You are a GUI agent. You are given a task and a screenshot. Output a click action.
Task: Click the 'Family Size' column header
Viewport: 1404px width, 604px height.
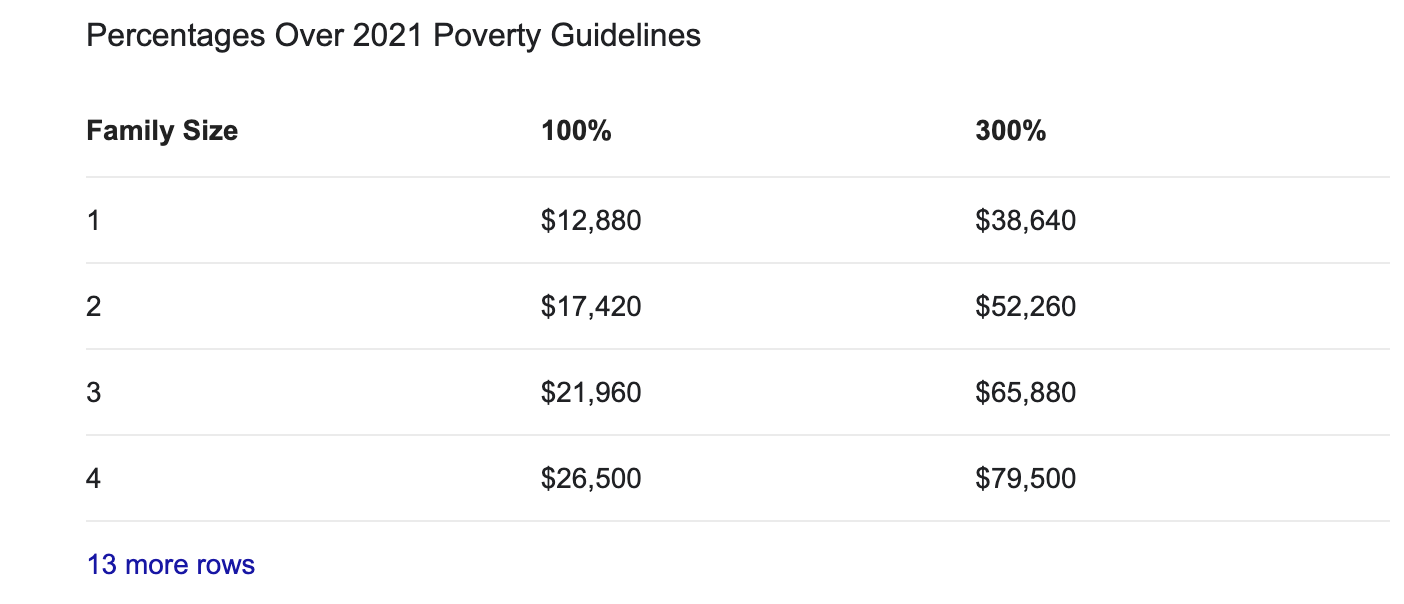pos(163,131)
